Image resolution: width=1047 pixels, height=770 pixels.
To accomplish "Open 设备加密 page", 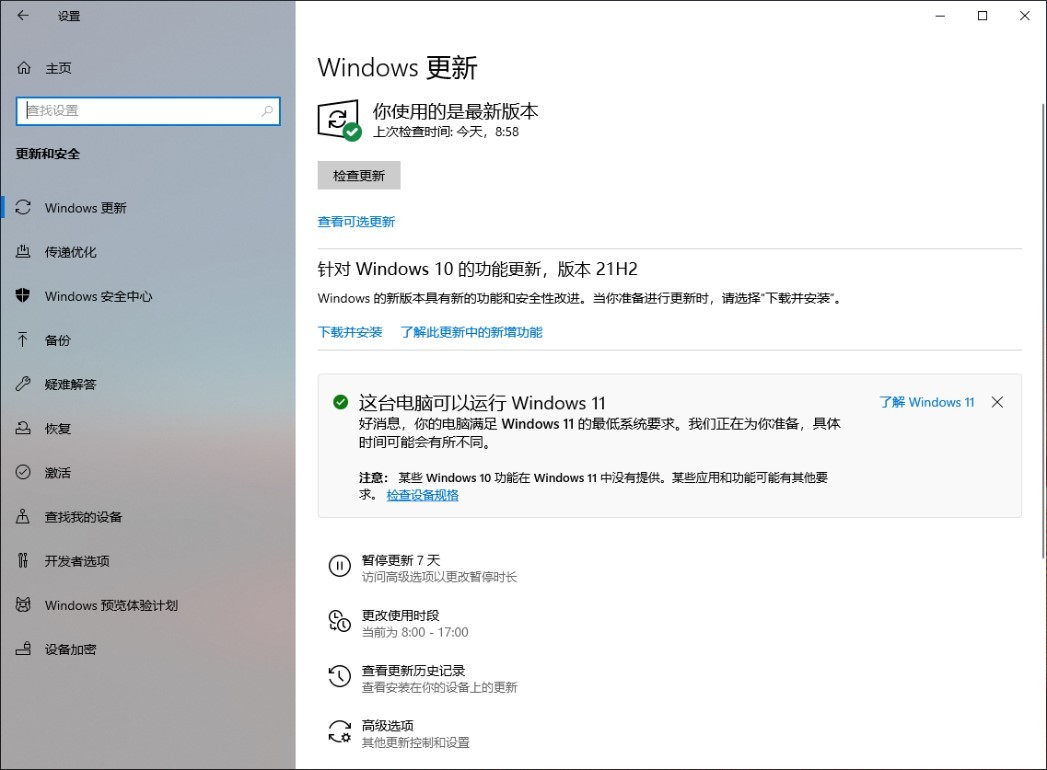I will 148,649.
